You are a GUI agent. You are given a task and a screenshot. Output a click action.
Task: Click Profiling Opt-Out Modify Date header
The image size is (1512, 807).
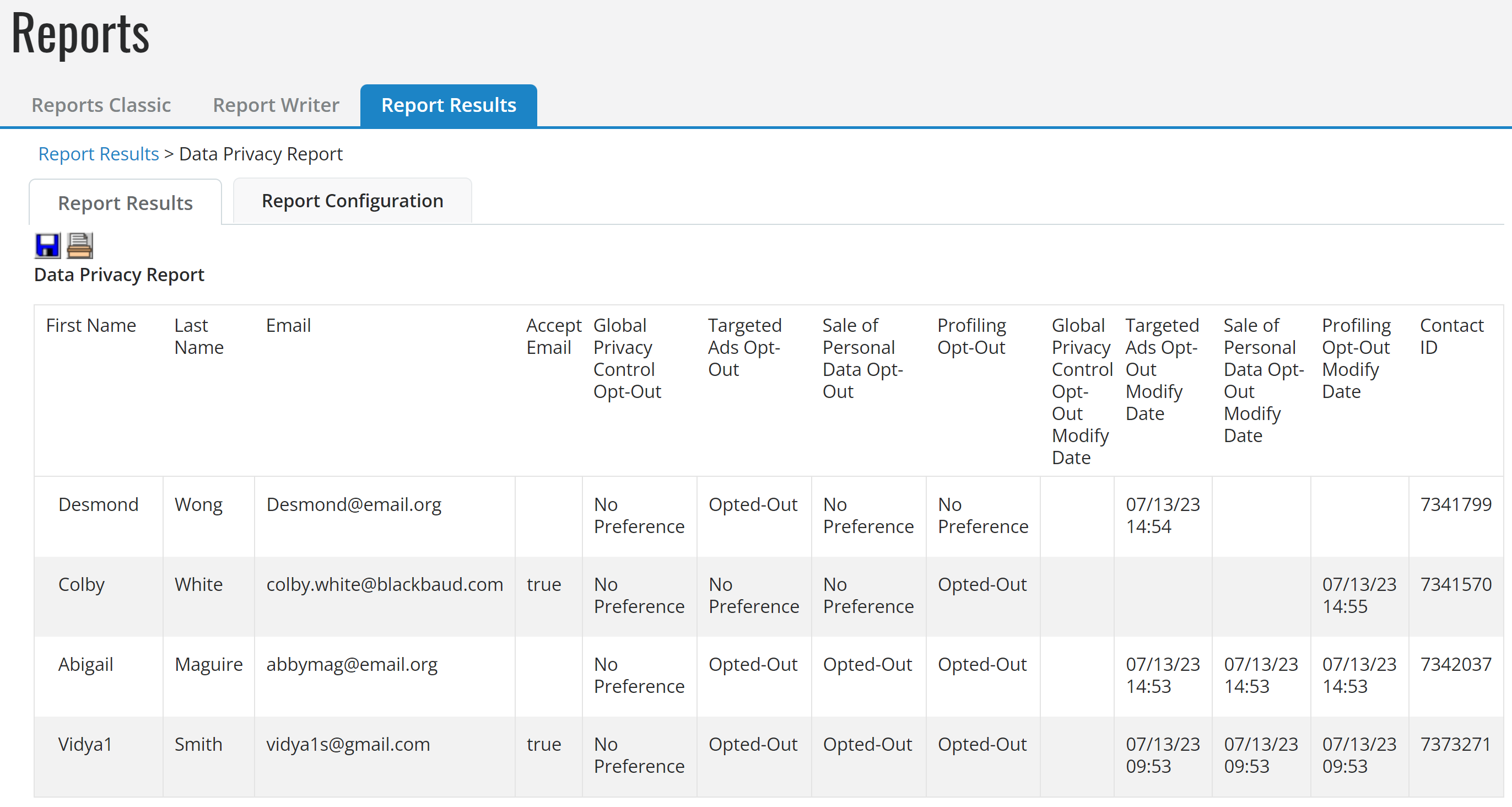[1356, 358]
